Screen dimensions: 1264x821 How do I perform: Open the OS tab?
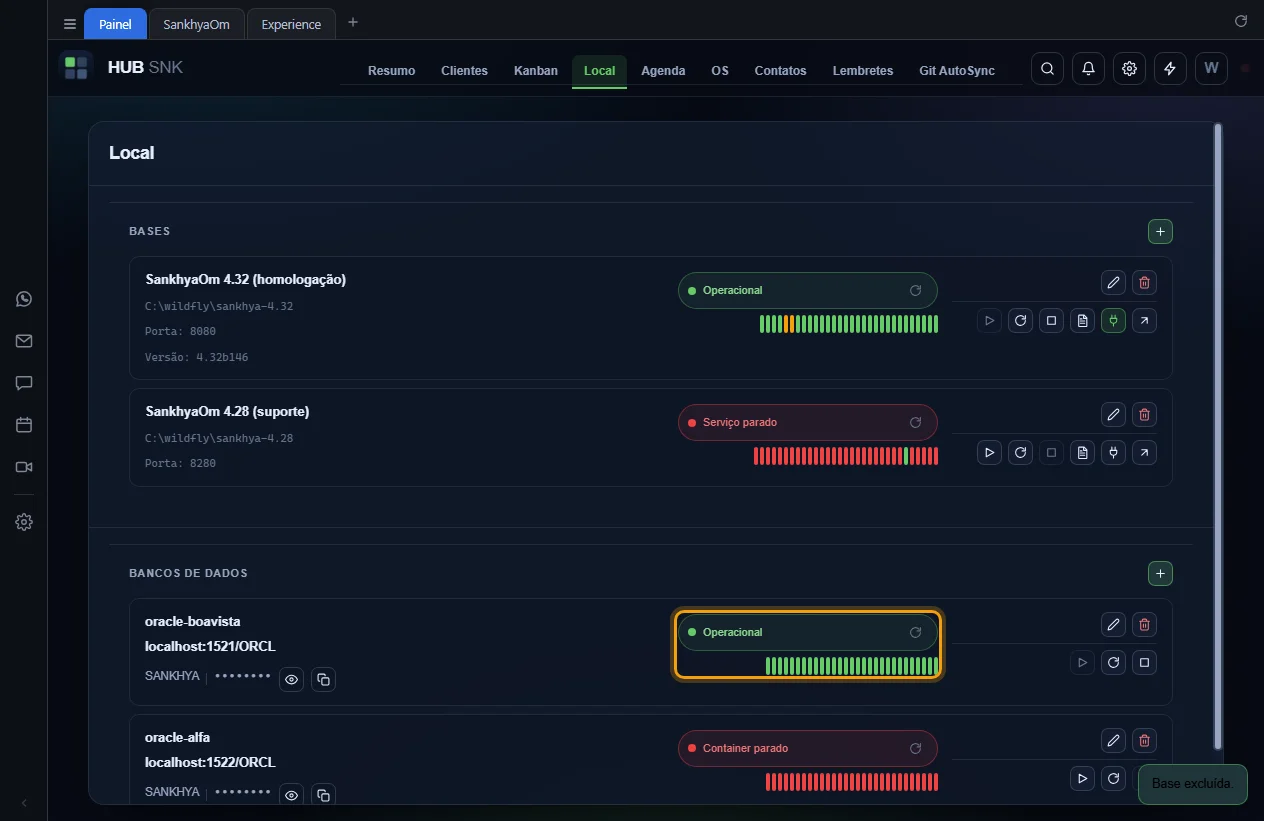720,71
